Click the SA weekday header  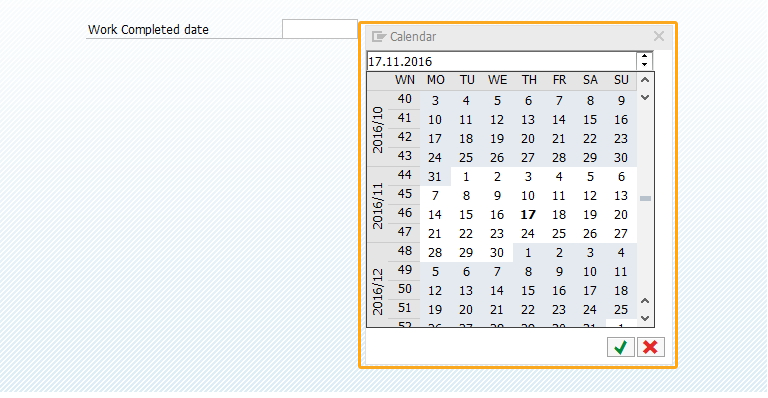click(590, 80)
